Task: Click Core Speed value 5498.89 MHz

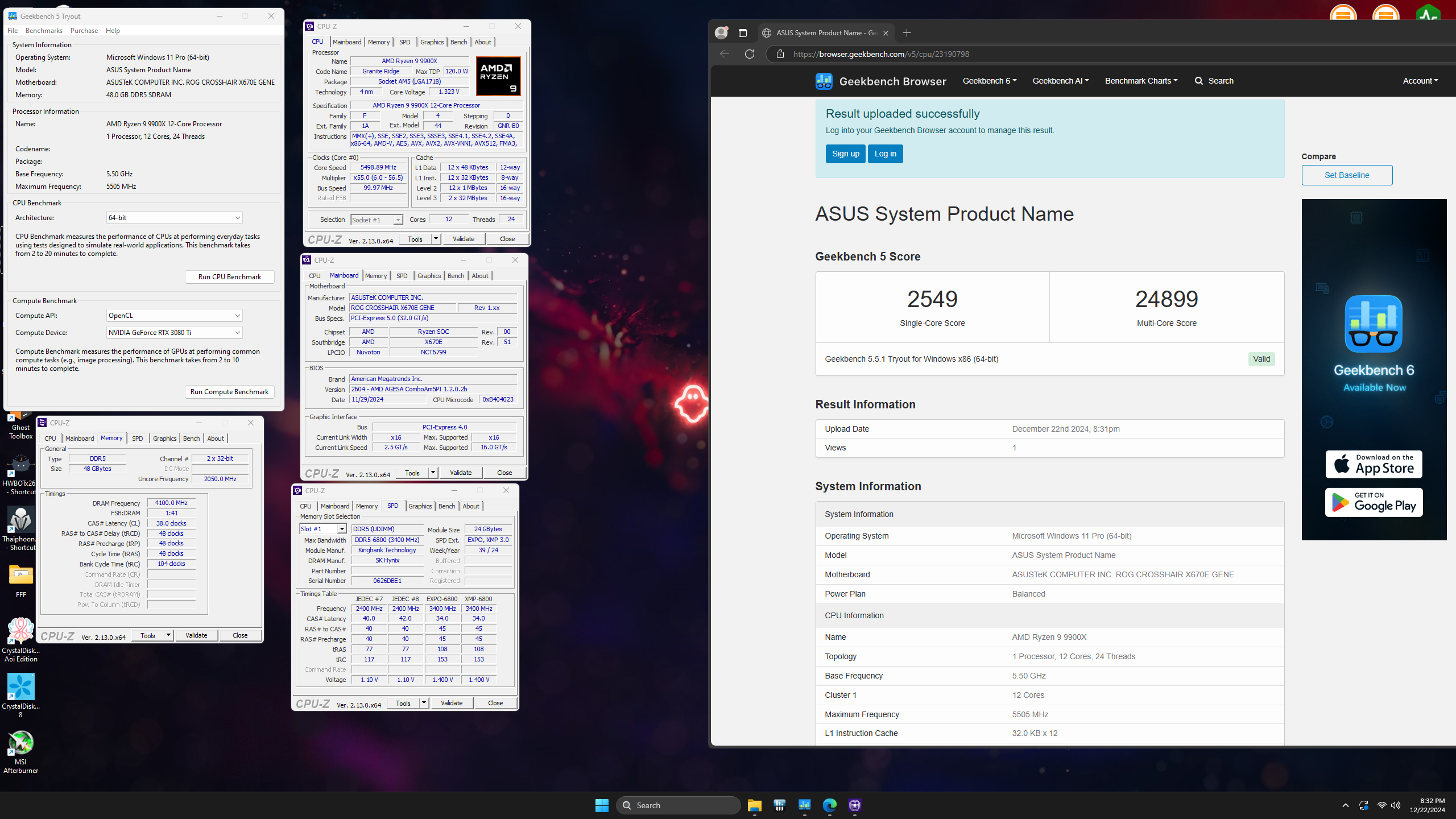Action: pyautogui.click(x=378, y=168)
